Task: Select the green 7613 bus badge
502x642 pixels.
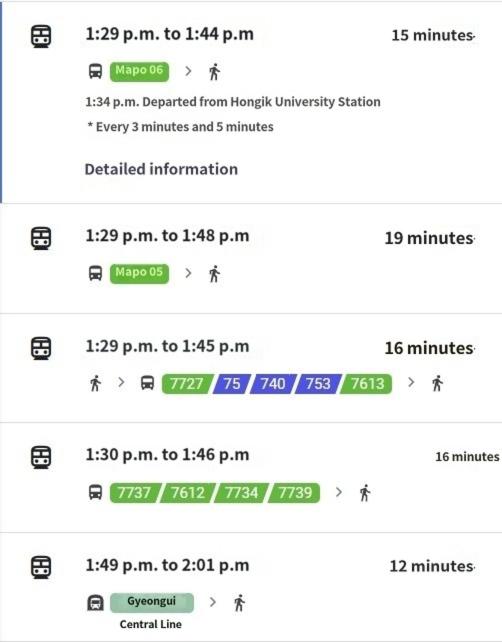Action: pyautogui.click(x=366, y=384)
